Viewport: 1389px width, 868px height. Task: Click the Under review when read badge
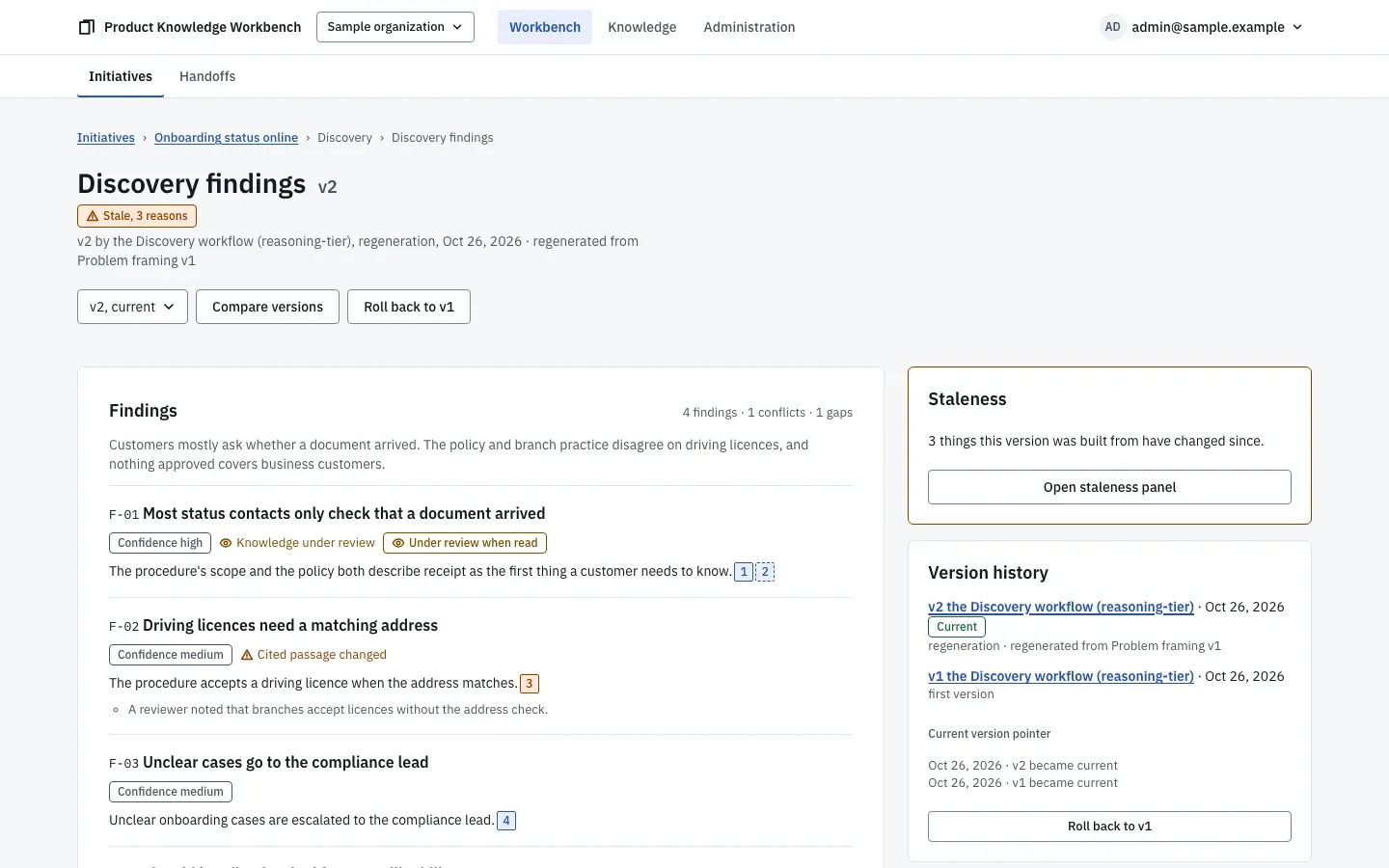coord(465,543)
